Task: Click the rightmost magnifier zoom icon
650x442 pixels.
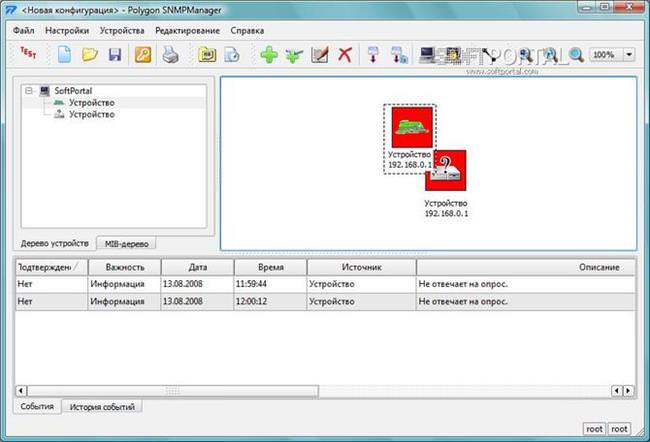Action: (x=576, y=55)
